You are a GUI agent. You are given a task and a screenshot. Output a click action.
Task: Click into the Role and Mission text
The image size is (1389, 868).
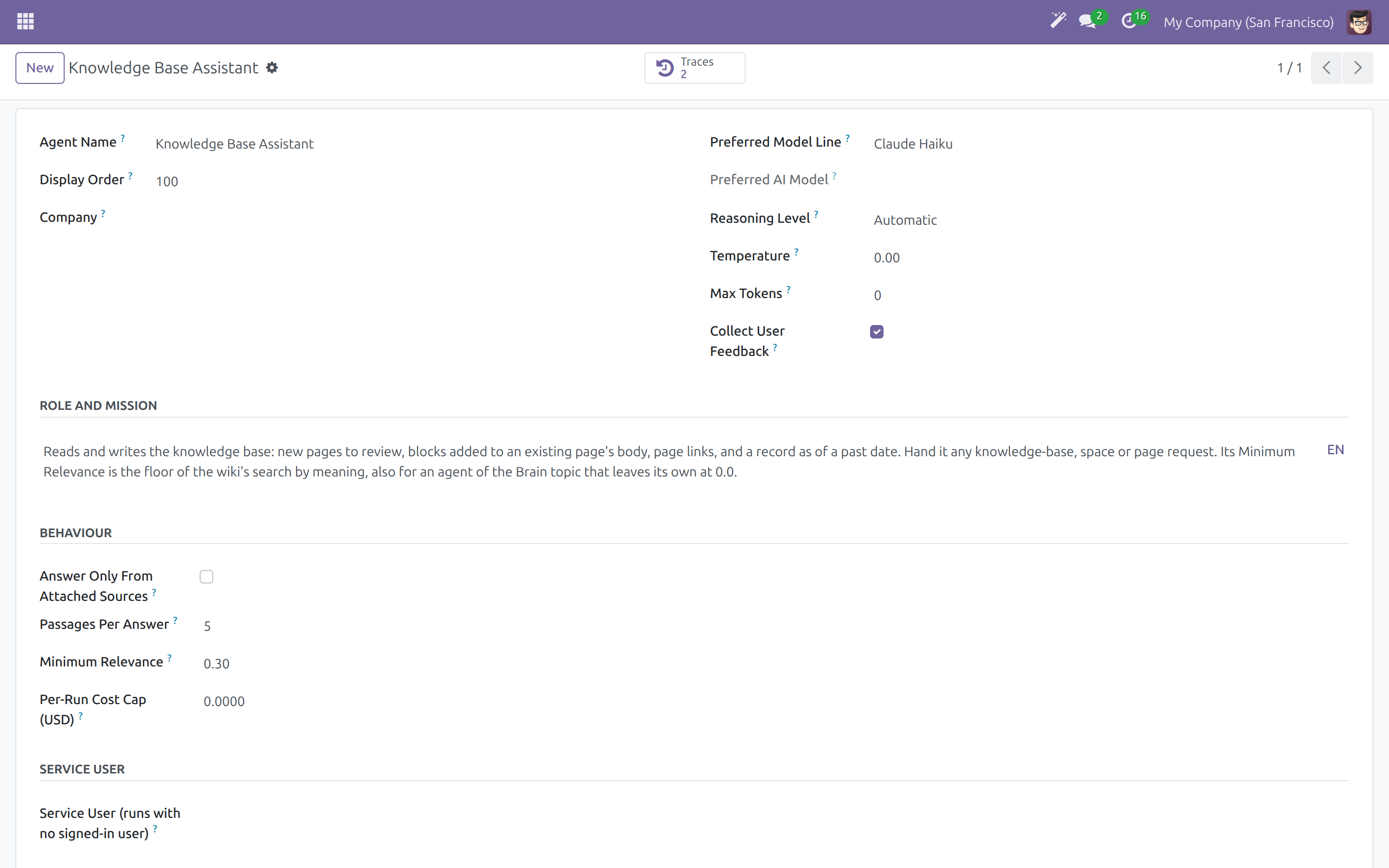pyautogui.click(x=669, y=461)
